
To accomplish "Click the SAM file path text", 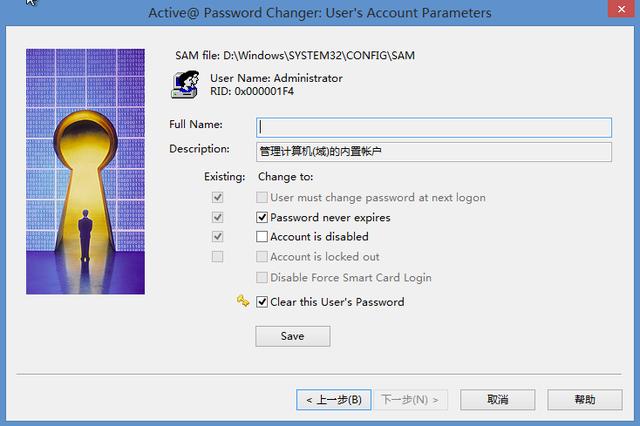I will point(295,55).
